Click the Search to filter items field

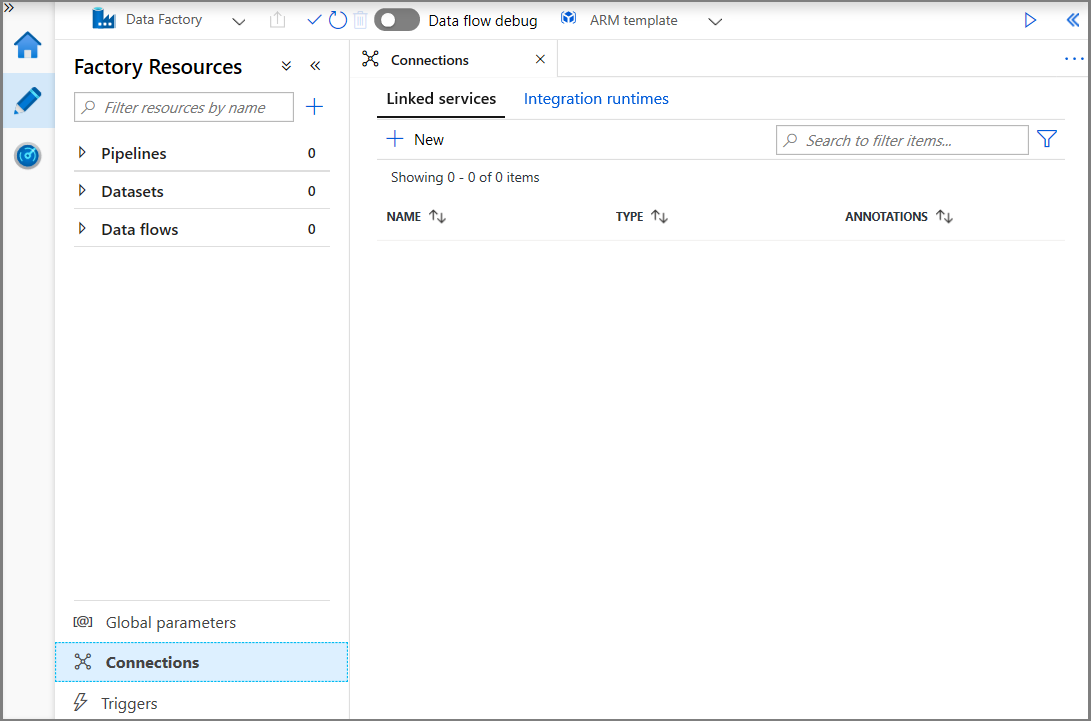902,140
